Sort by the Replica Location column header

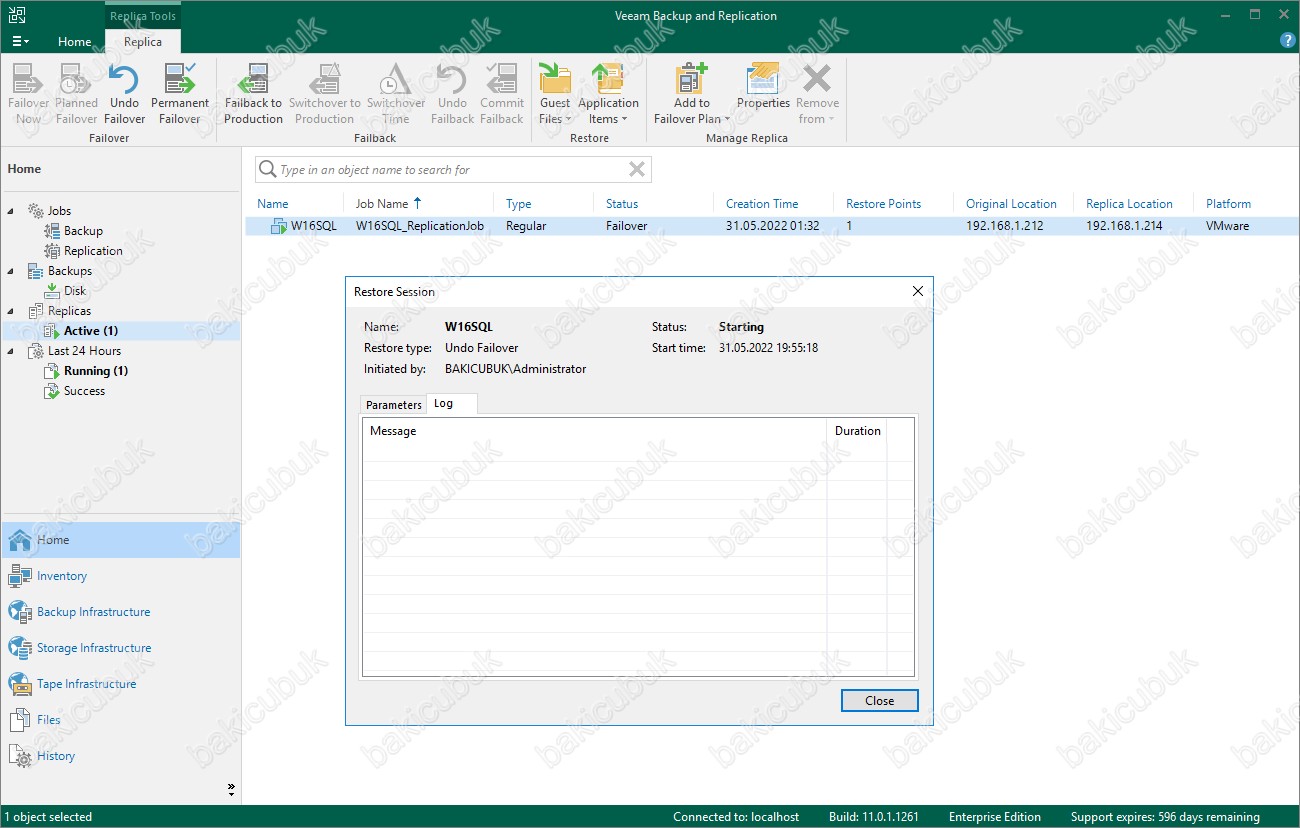click(1129, 204)
